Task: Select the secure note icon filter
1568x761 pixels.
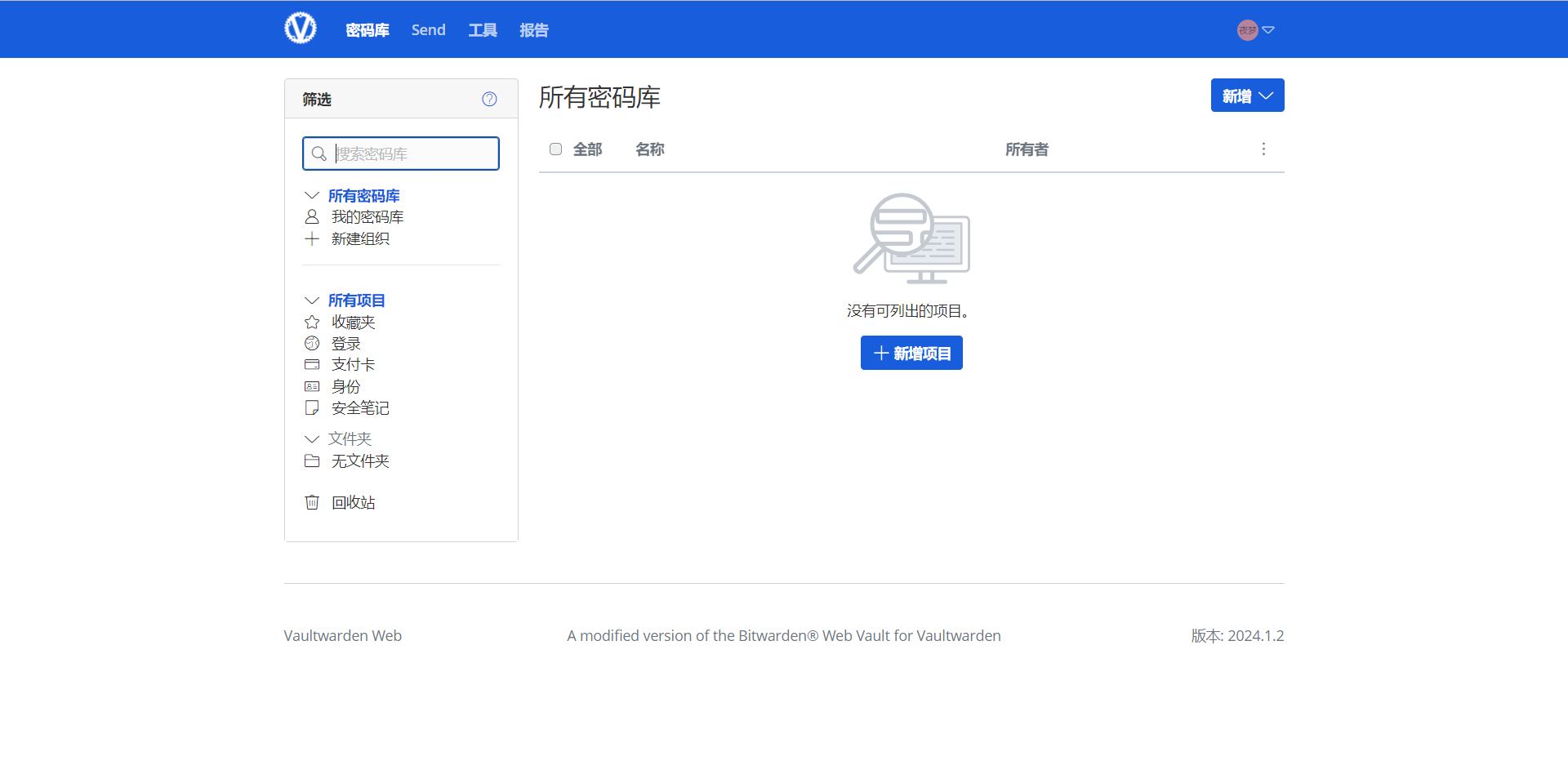Action: [312, 407]
